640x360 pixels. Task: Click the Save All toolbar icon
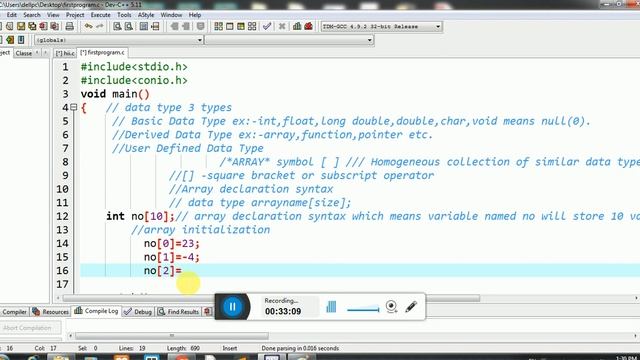tap(32, 27)
